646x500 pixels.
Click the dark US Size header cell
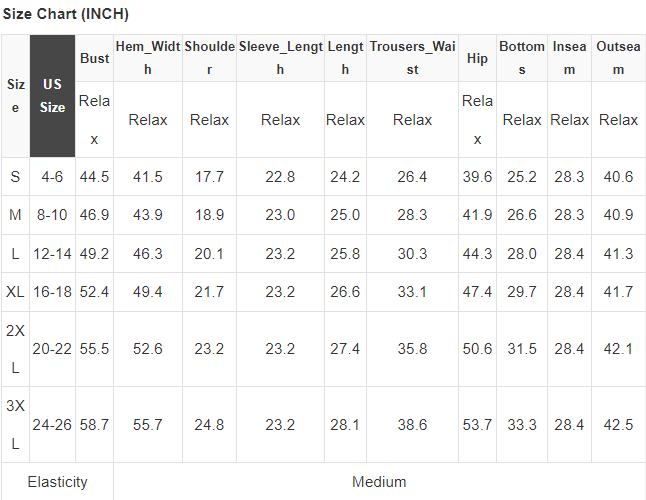coord(53,96)
